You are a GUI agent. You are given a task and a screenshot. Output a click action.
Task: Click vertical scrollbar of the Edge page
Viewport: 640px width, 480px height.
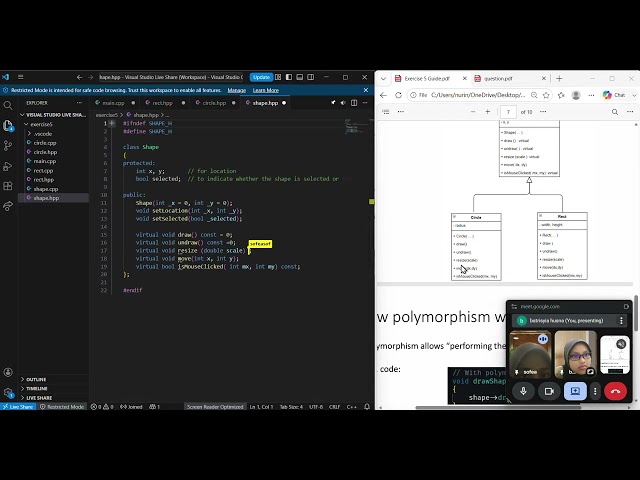click(x=636, y=313)
